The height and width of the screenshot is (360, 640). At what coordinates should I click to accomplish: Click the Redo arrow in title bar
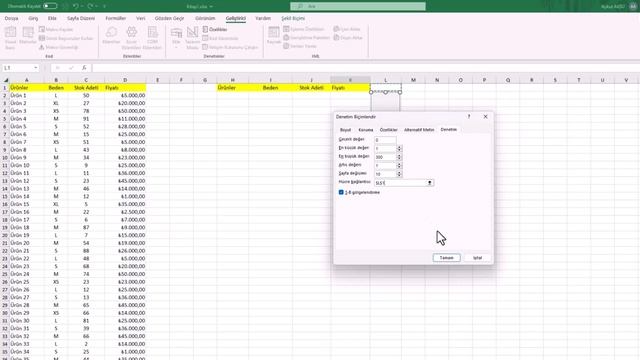point(90,6)
